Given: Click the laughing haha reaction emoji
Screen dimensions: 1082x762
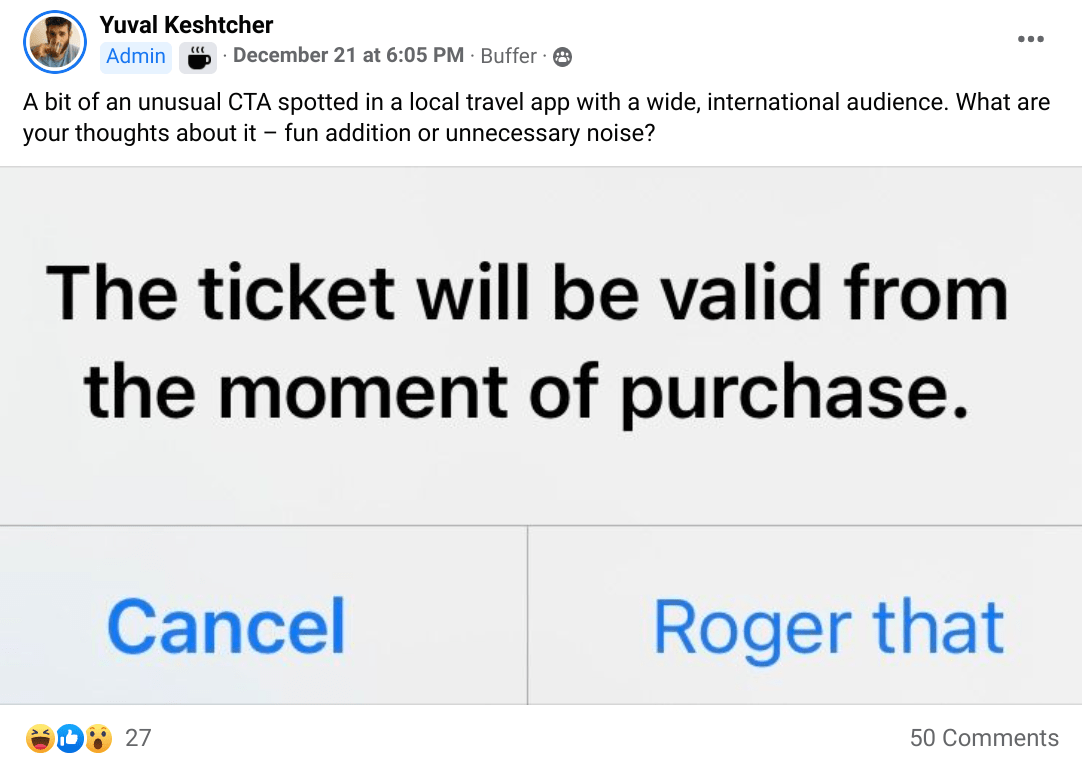Looking at the screenshot, I should pos(40,738).
